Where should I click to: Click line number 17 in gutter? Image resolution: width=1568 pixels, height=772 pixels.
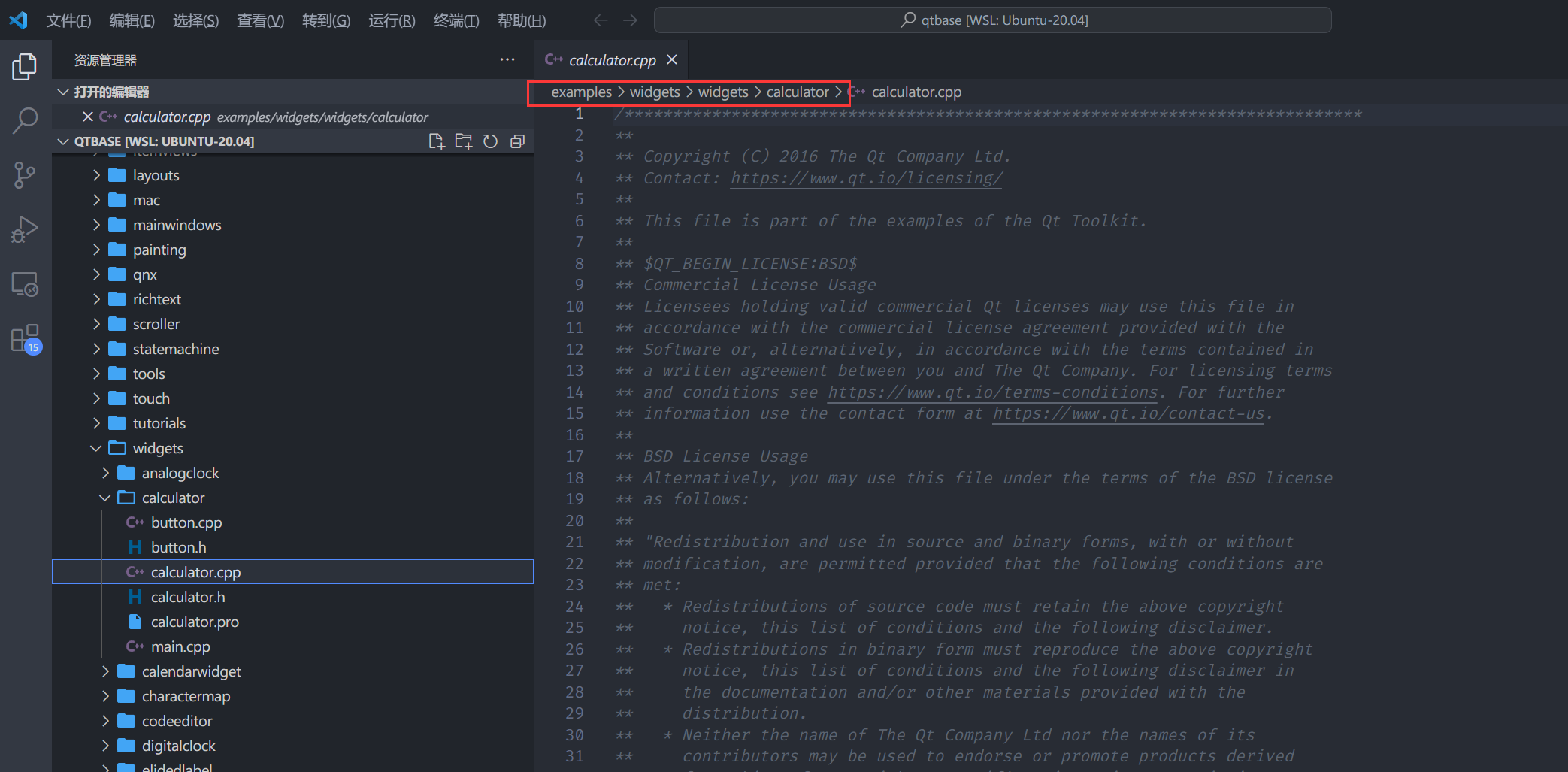(574, 456)
